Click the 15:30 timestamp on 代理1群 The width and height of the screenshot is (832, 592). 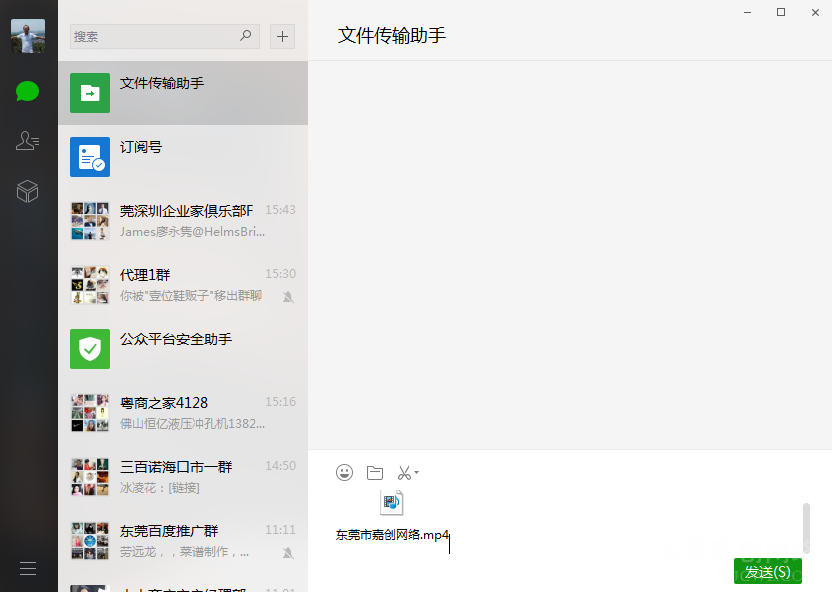tap(280, 274)
